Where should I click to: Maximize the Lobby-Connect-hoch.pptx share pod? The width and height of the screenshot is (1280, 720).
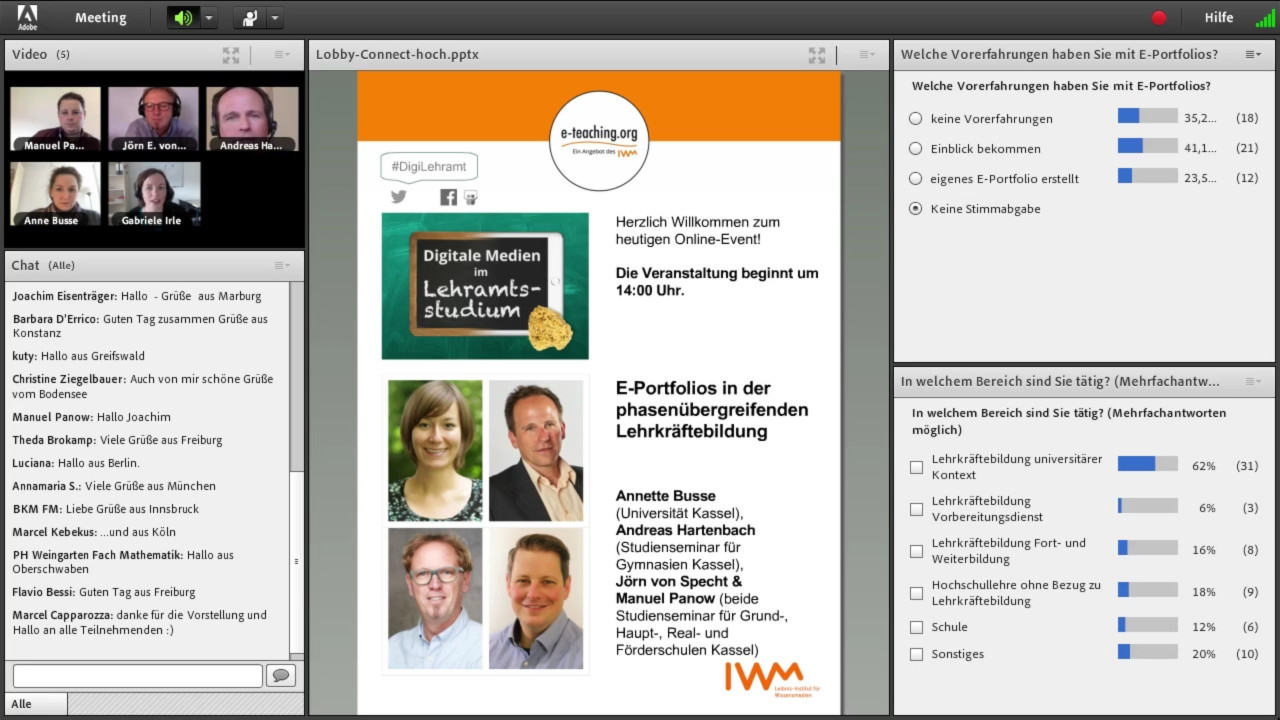point(817,55)
